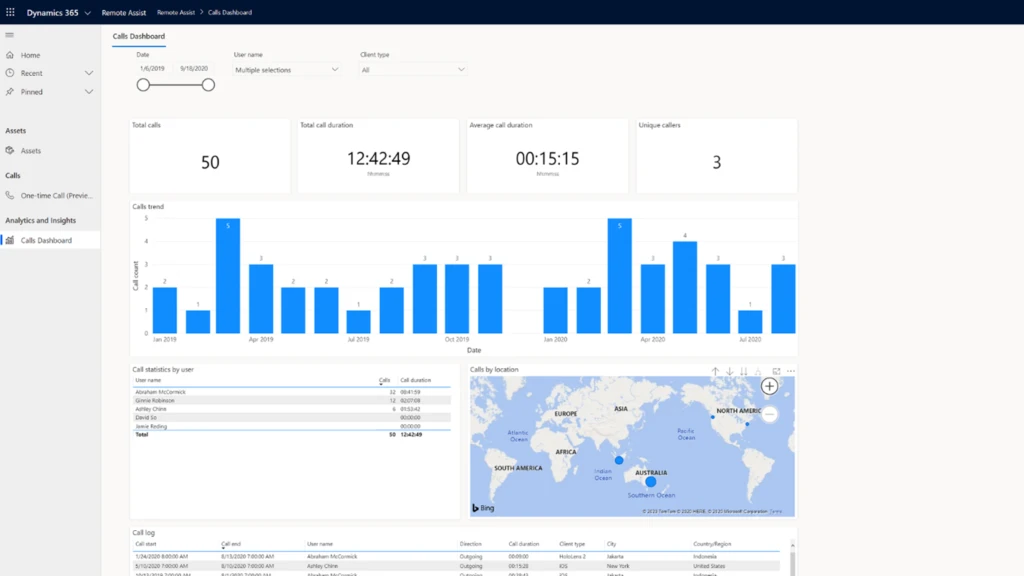Viewport: 1024px width, 576px height.
Task: Click the map zoom in button
Action: [x=769, y=386]
